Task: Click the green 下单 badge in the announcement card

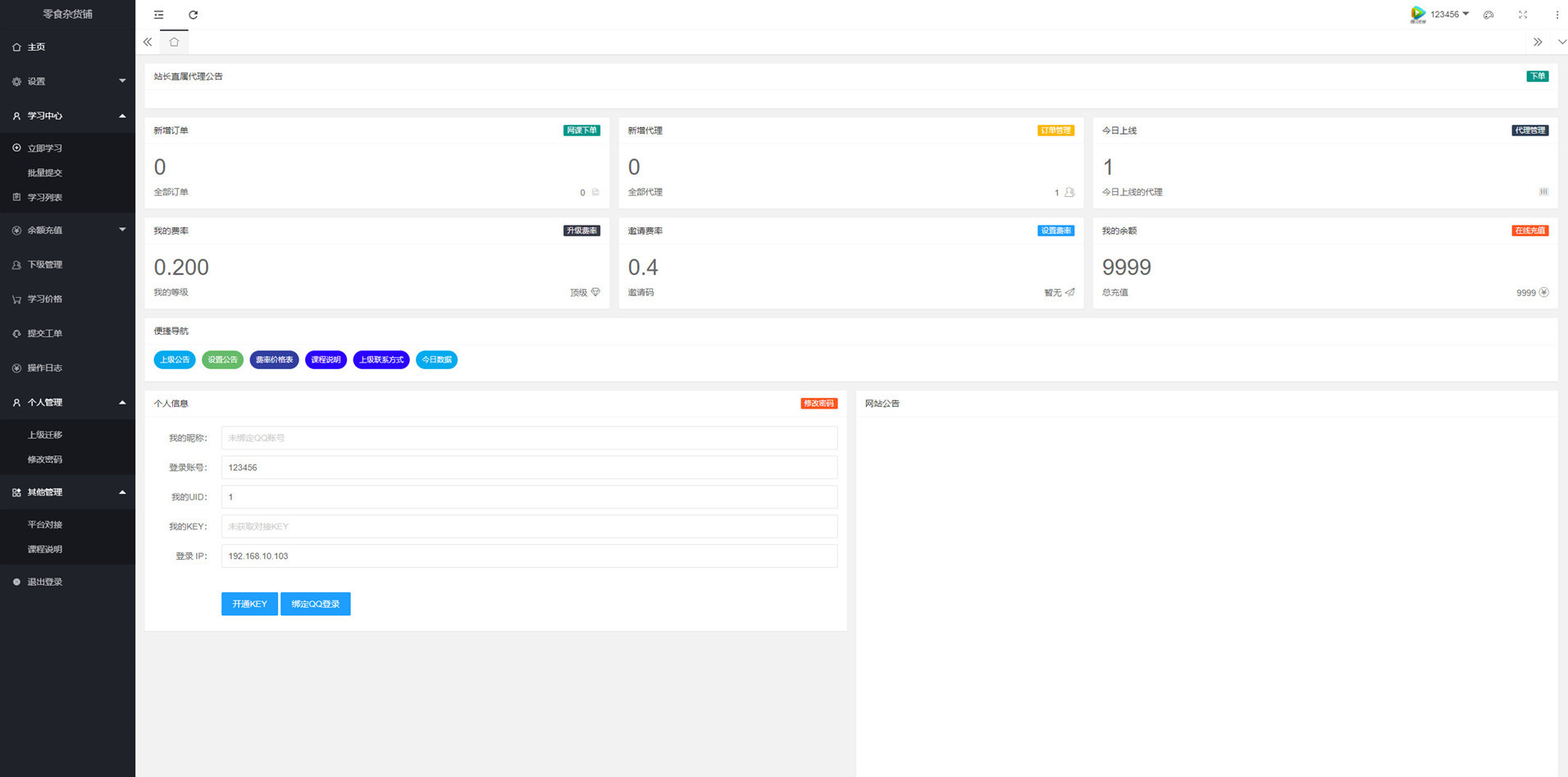Action: pos(1537,76)
